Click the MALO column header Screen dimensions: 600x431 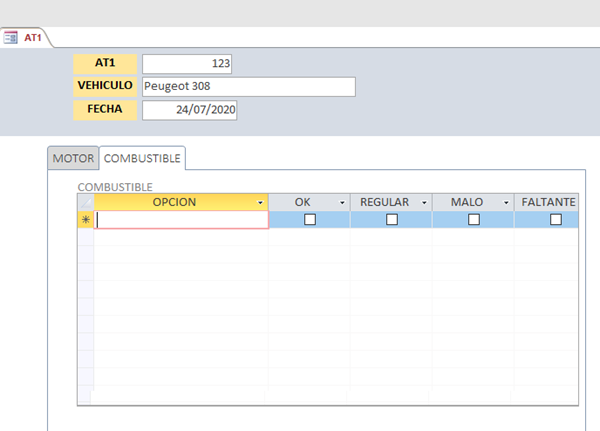473,202
